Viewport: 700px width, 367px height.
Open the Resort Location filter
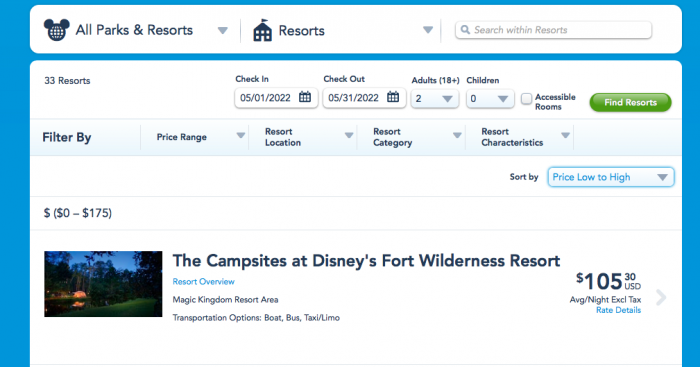coord(303,137)
